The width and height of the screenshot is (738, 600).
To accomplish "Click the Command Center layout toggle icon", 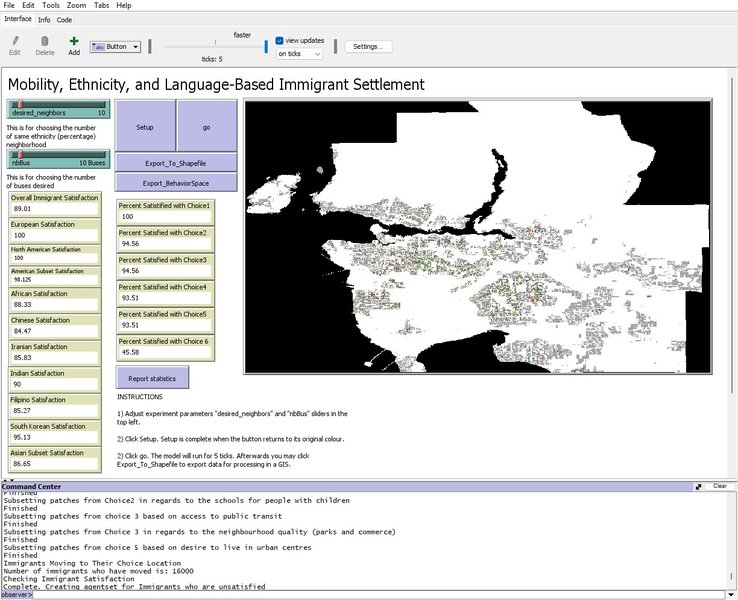I will (x=698, y=486).
